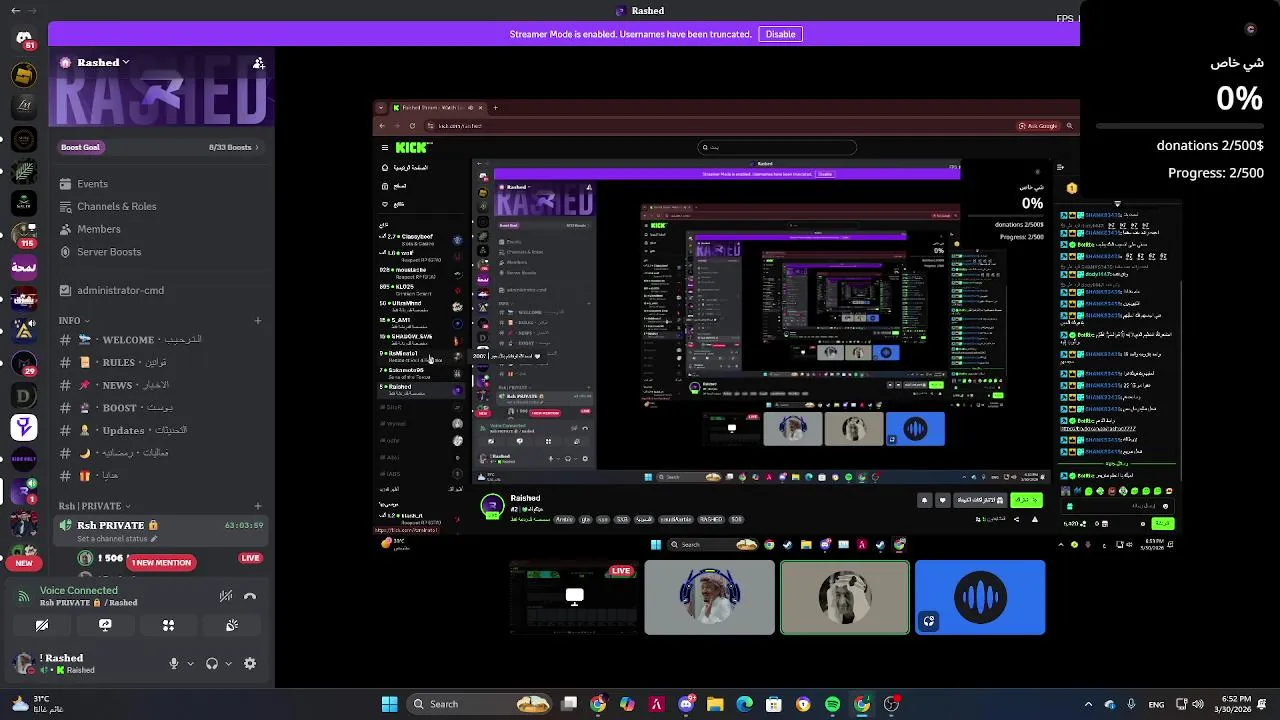Viewport: 1280px width, 720px height.
Task: Click the red NEW servers pill
Action: tap(24, 563)
